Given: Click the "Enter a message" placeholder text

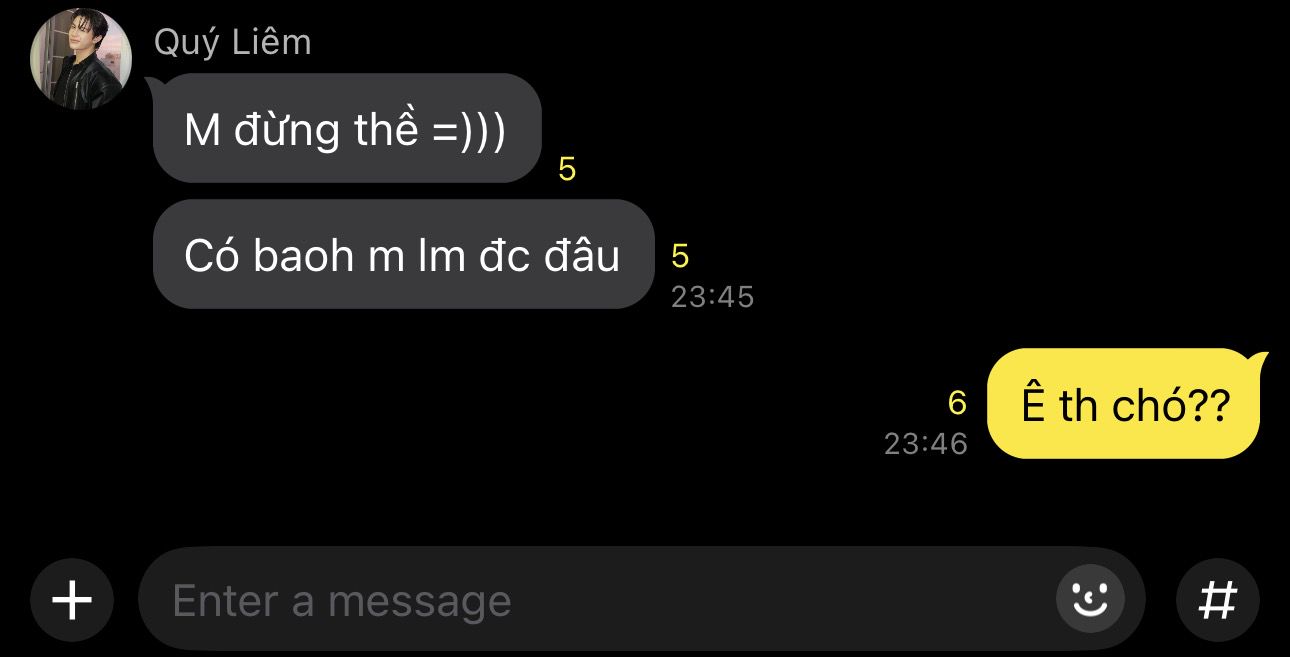Looking at the screenshot, I should (341, 601).
